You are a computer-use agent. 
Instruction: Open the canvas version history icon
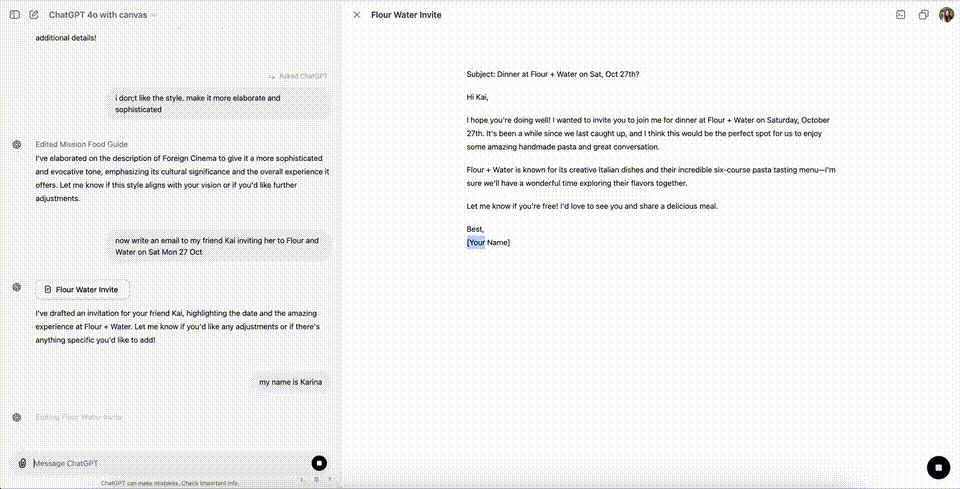[900, 15]
